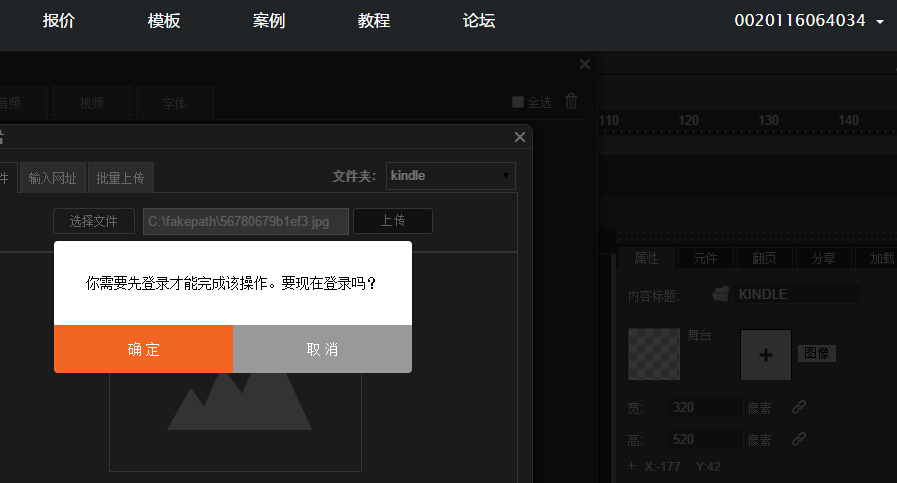The width and height of the screenshot is (897, 483).
Task: Open 模板 in the top navigation
Action: pos(164,21)
